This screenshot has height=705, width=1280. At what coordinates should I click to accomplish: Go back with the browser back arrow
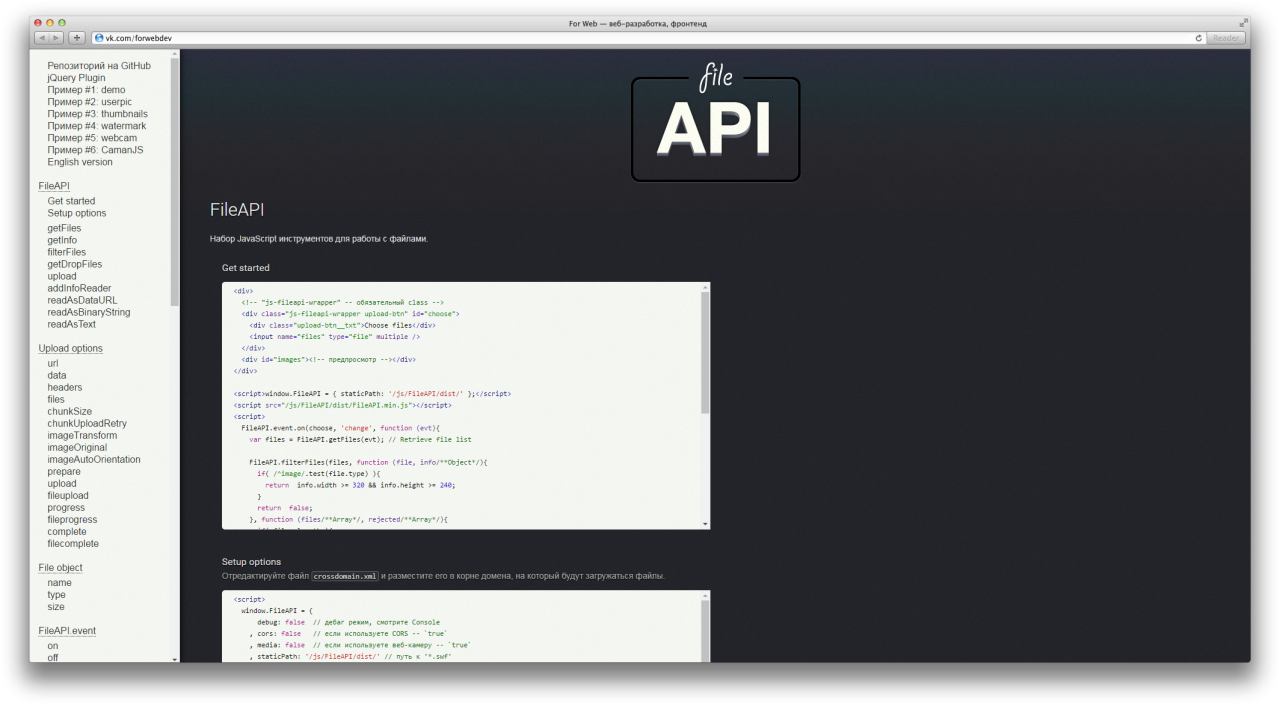[42, 38]
